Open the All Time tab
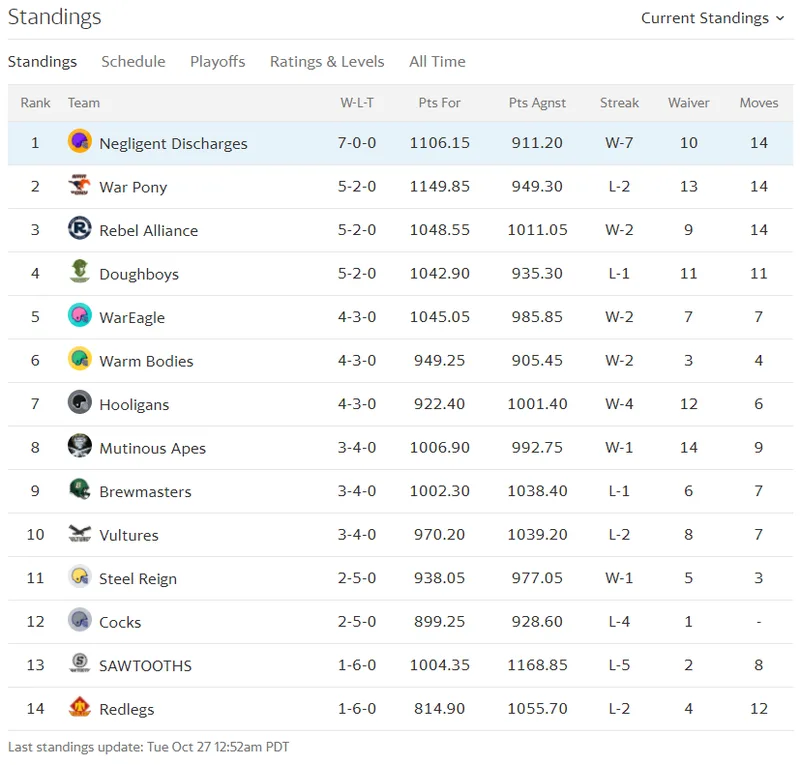The image size is (800, 765). coord(437,62)
